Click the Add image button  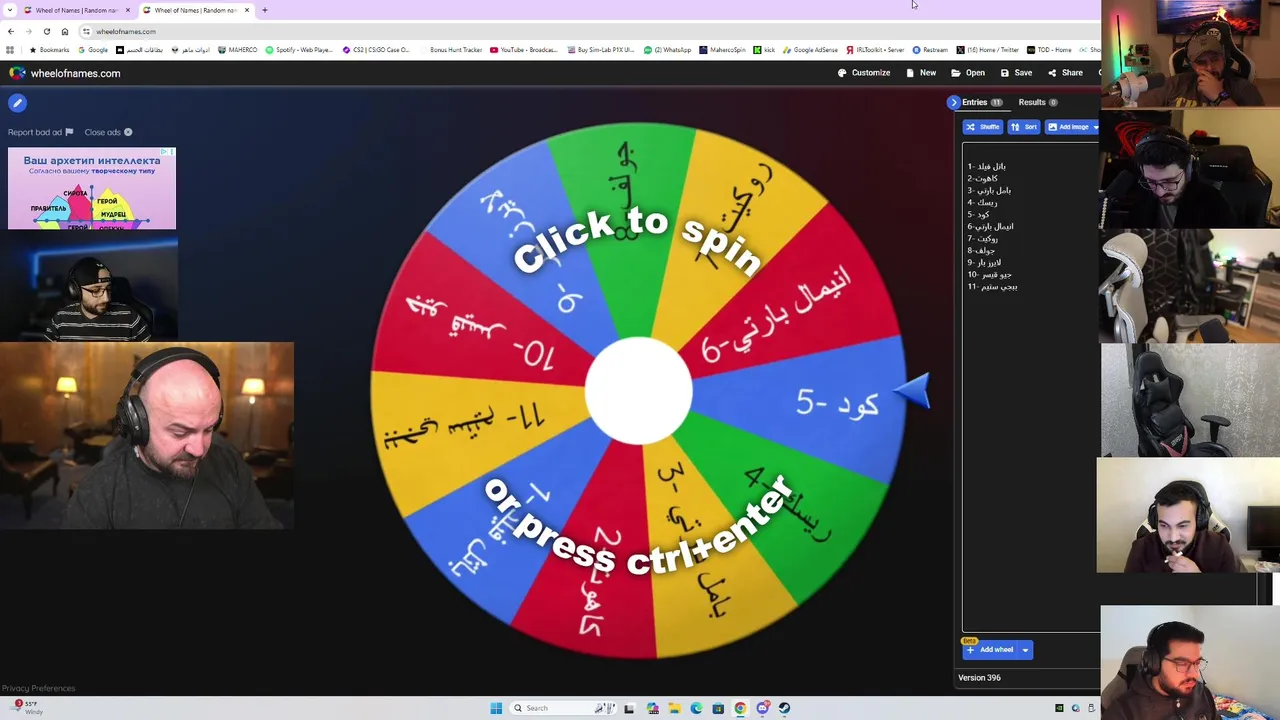(x=1067, y=127)
